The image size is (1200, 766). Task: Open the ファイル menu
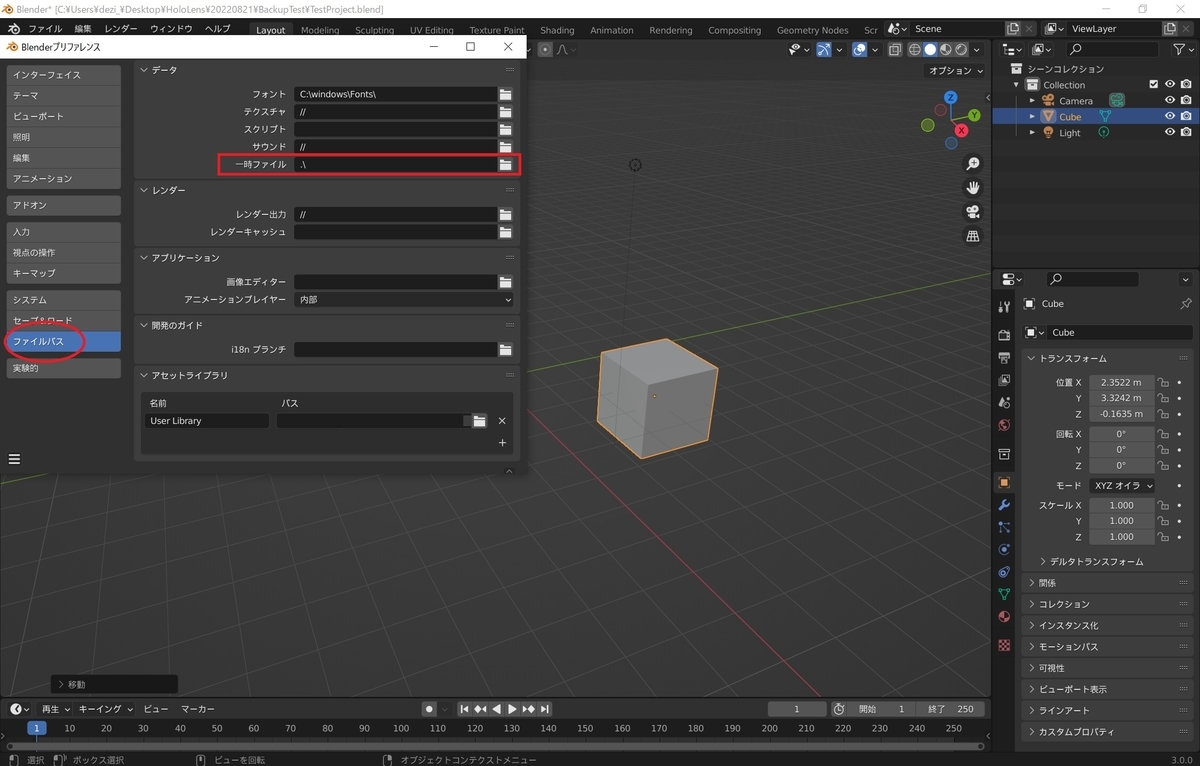pos(45,29)
